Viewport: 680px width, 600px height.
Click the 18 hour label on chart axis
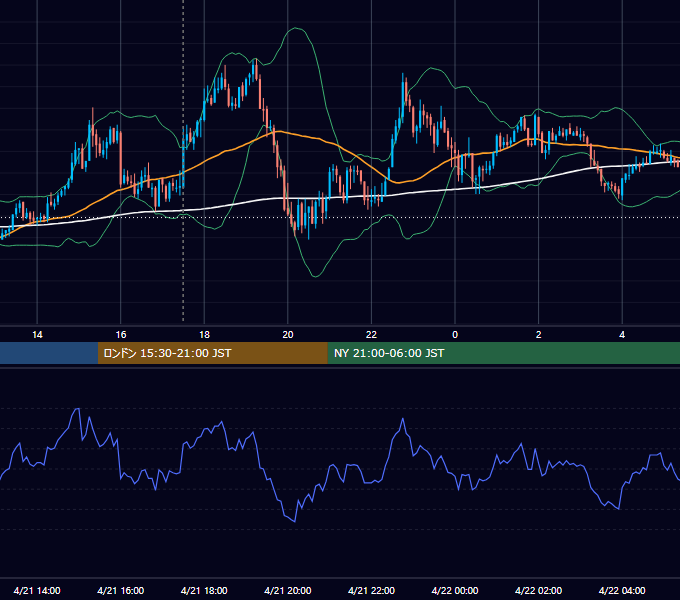[x=204, y=335]
